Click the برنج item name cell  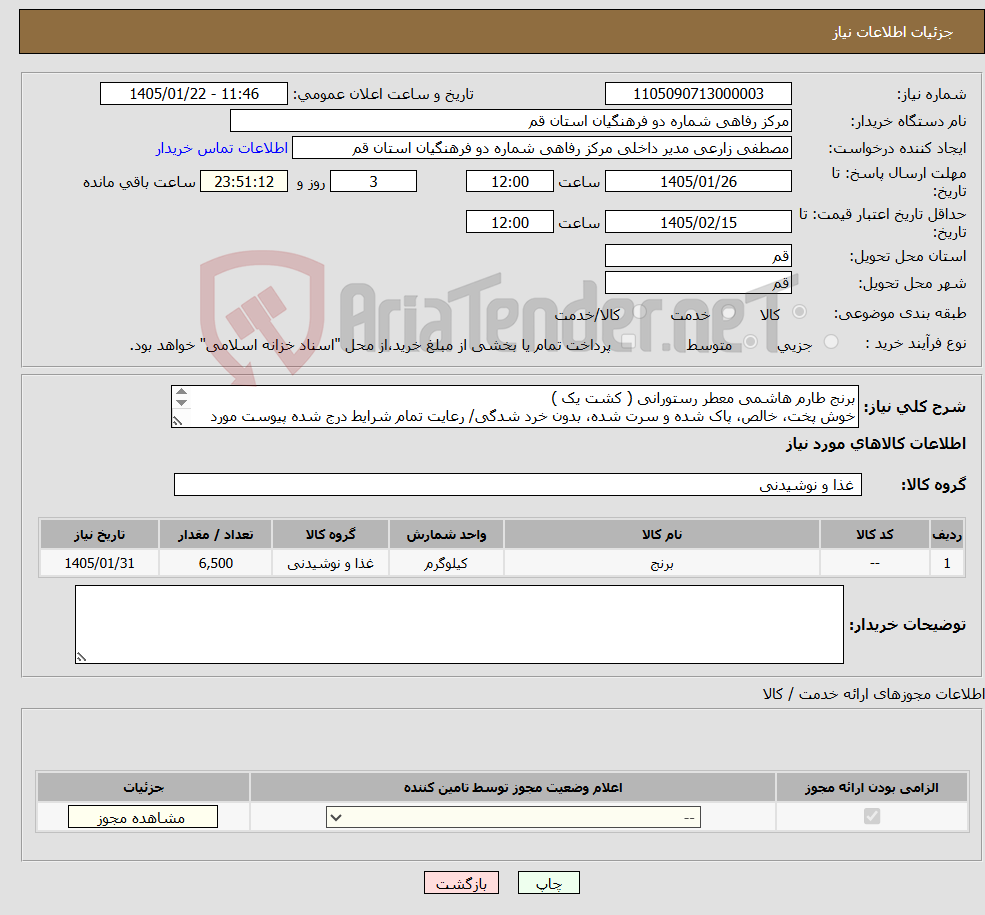click(661, 563)
